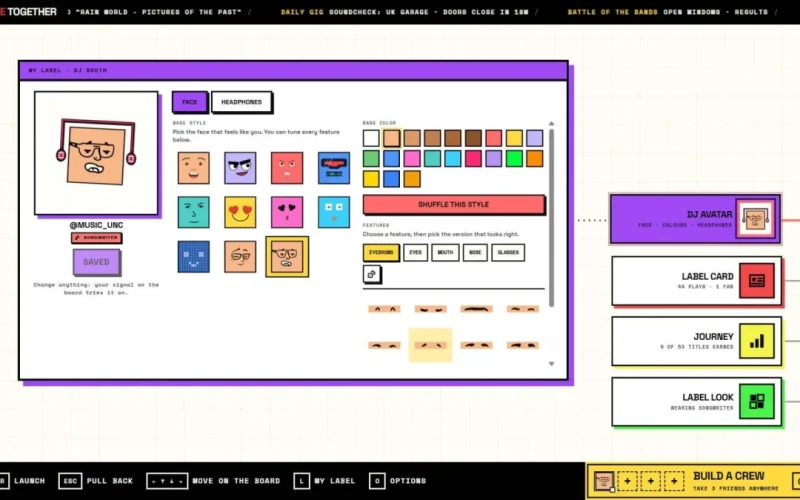Switch to the Face tab

click(189, 102)
